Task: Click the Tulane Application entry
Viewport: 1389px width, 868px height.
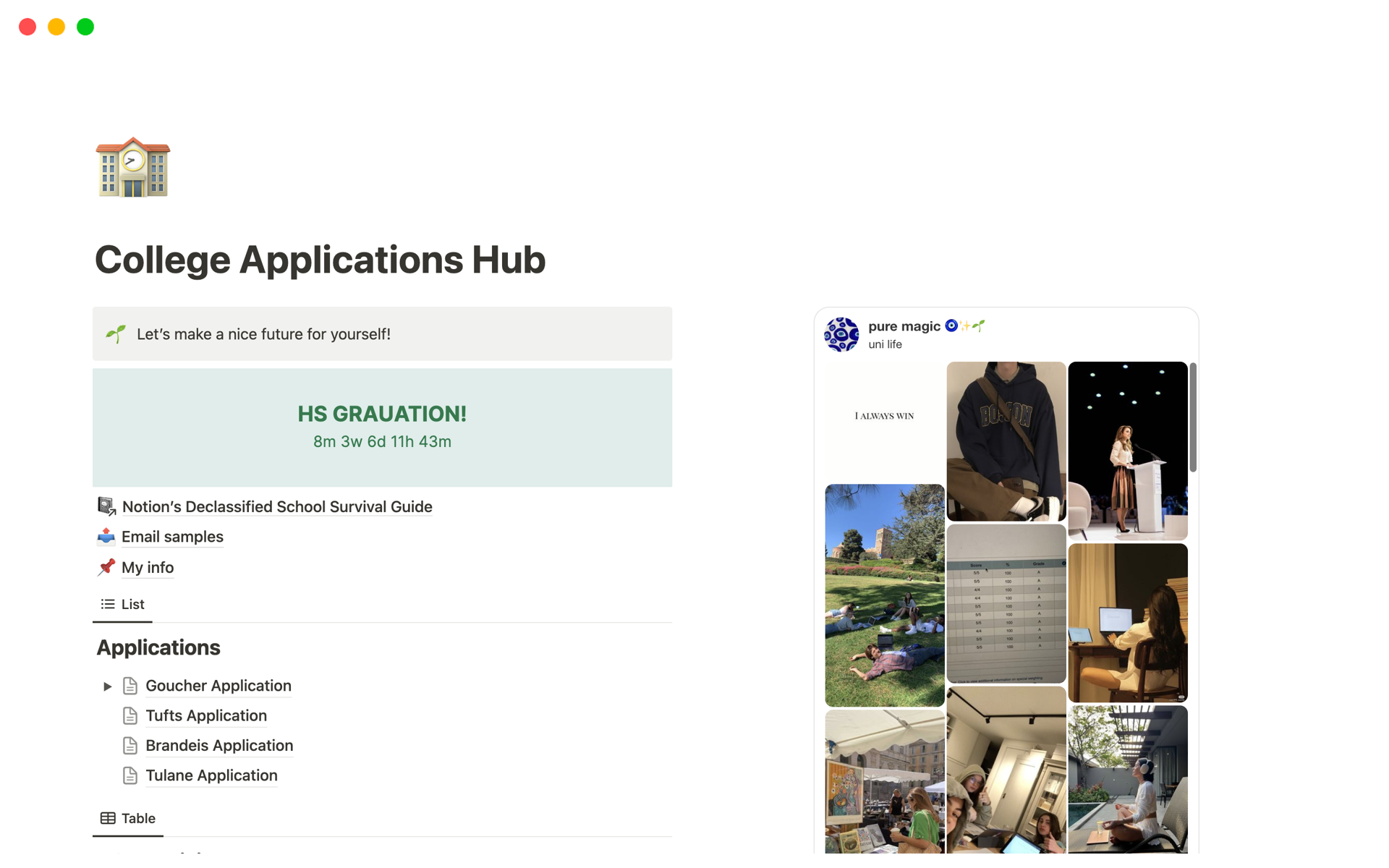Action: [x=211, y=774]
